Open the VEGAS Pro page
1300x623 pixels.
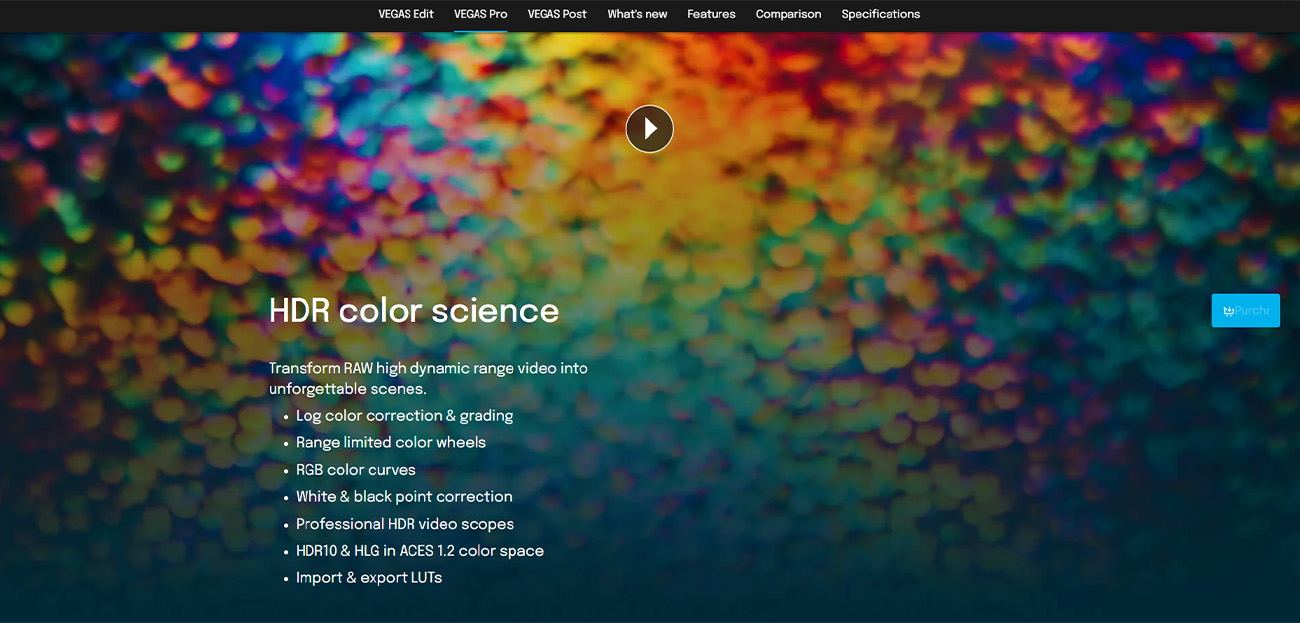pyautogui.click(x=480, y=14)
